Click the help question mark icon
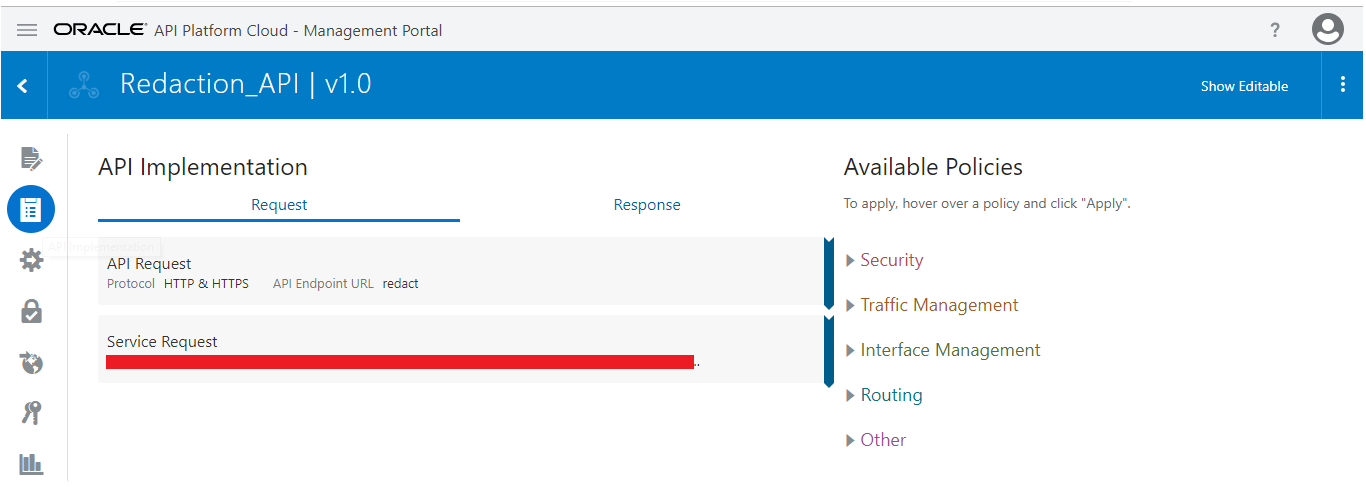Screen dimensions: 1366x492 1275,30
